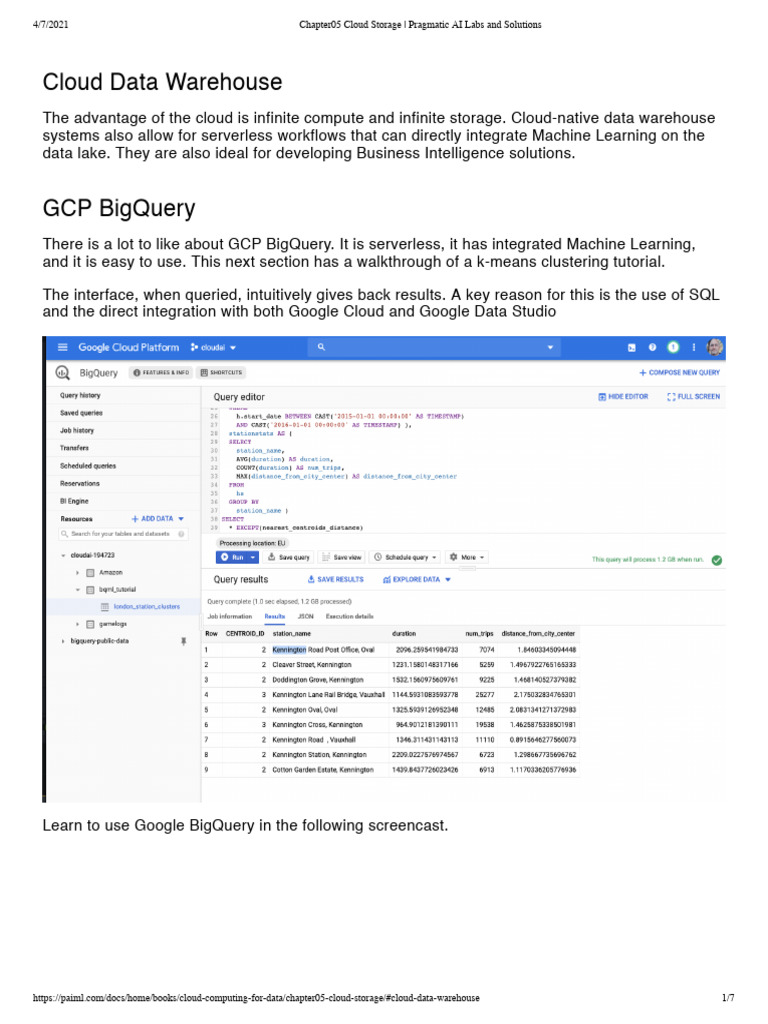Open the EXPLORE DATA dropdown
768x1024 pixels.
point(417,580)
